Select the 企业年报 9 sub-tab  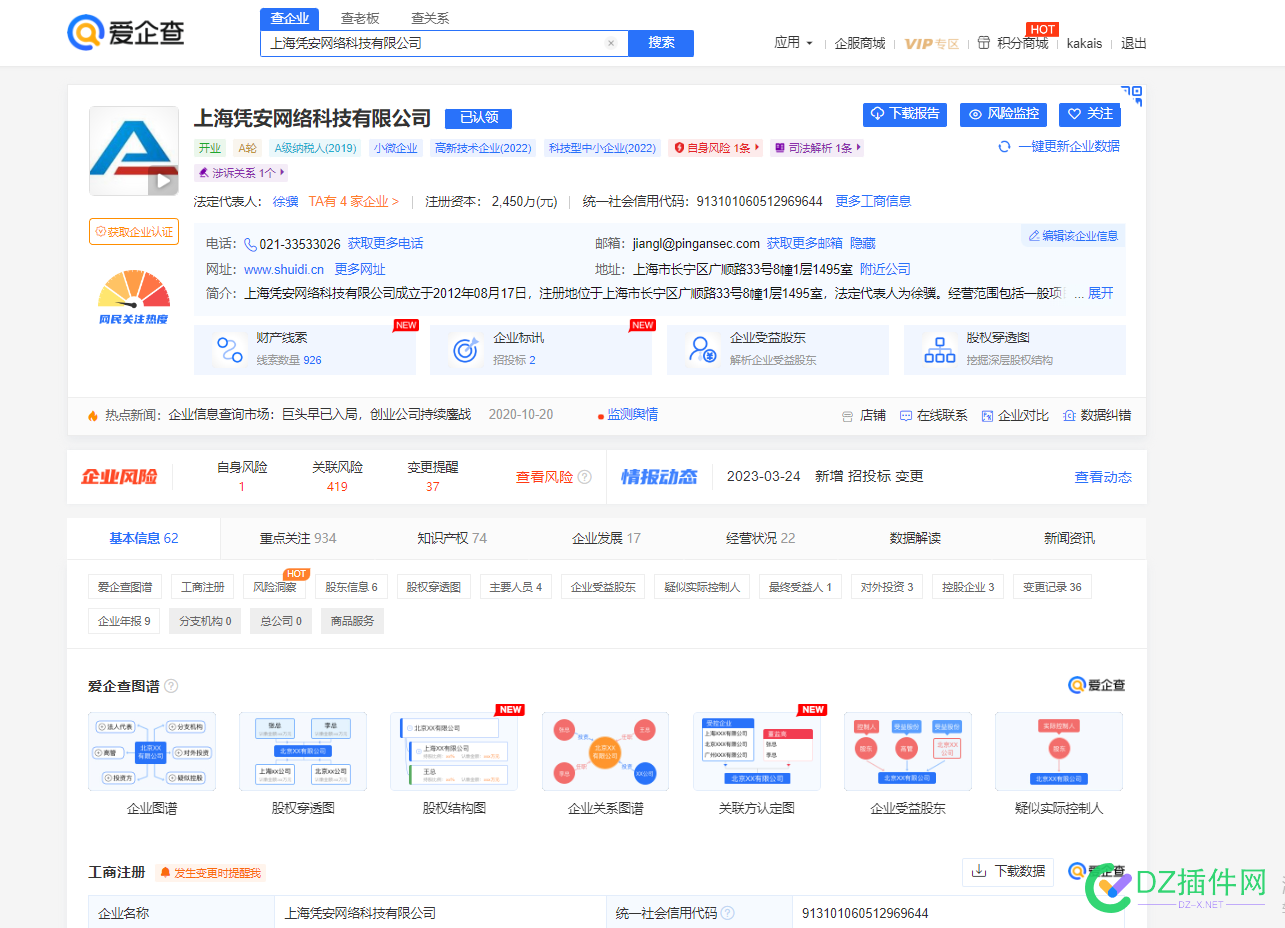coord(124,621)
